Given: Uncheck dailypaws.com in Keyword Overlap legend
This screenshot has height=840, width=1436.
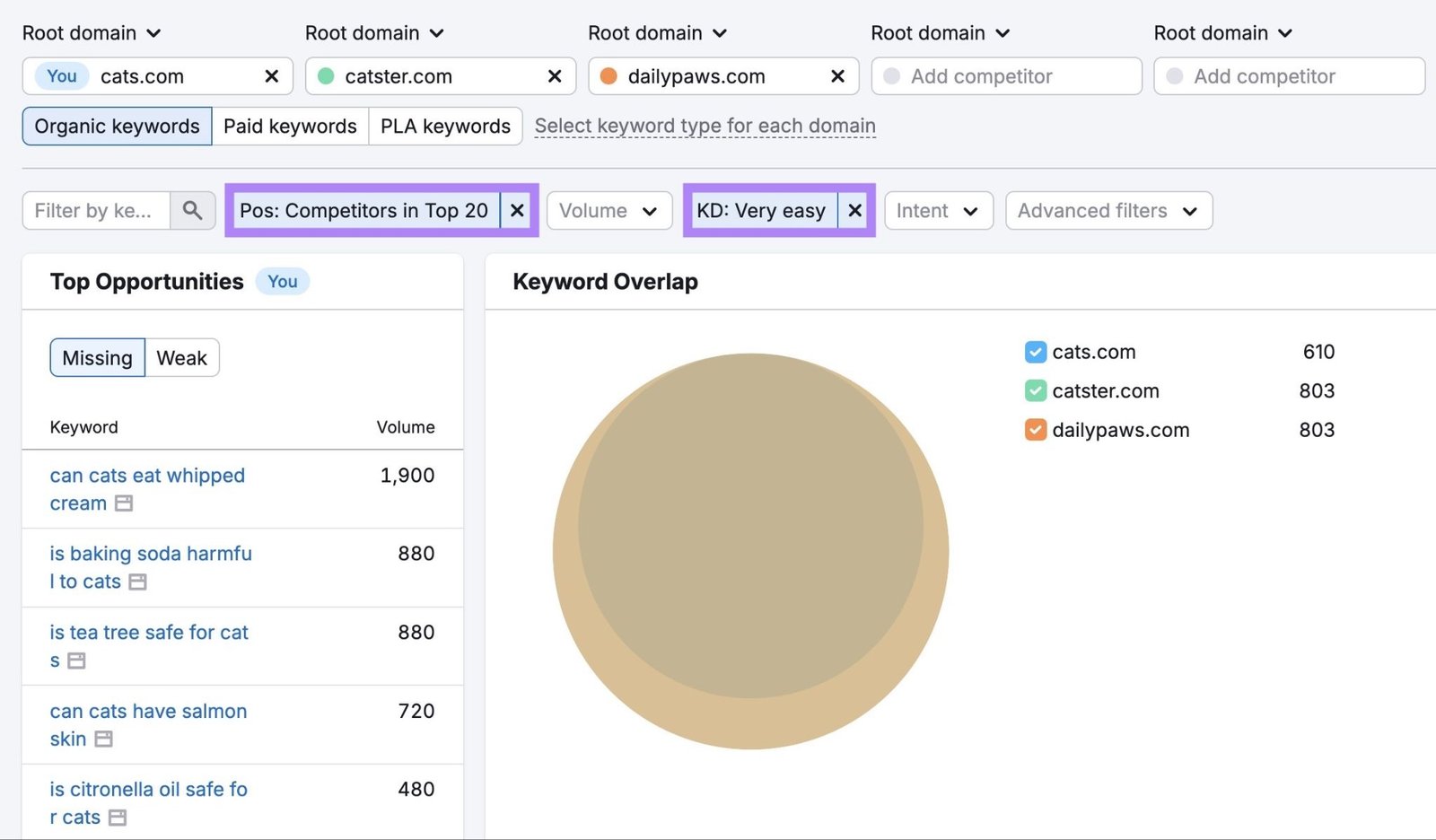Looking at the screenshot, I should click(1035, 430).
